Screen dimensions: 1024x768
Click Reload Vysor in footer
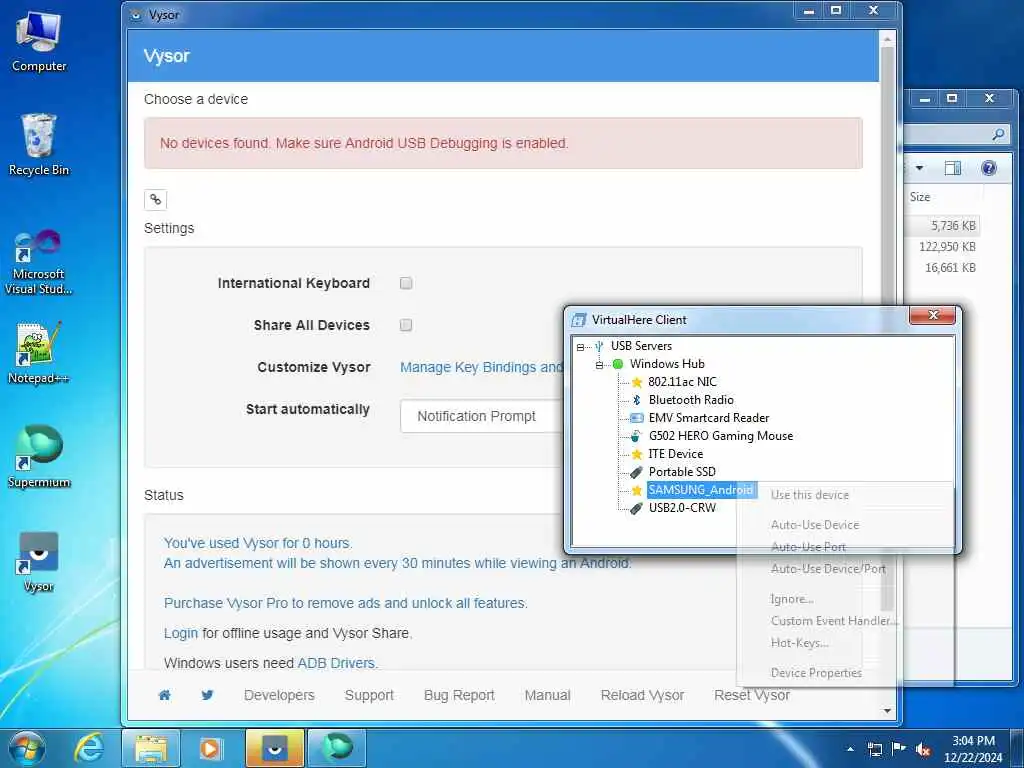(643, 695)
